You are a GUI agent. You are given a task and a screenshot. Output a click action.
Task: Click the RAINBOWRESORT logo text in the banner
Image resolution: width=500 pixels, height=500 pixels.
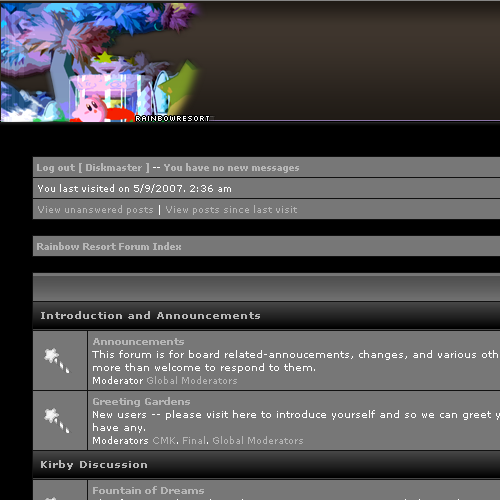[x=172, y=118]
